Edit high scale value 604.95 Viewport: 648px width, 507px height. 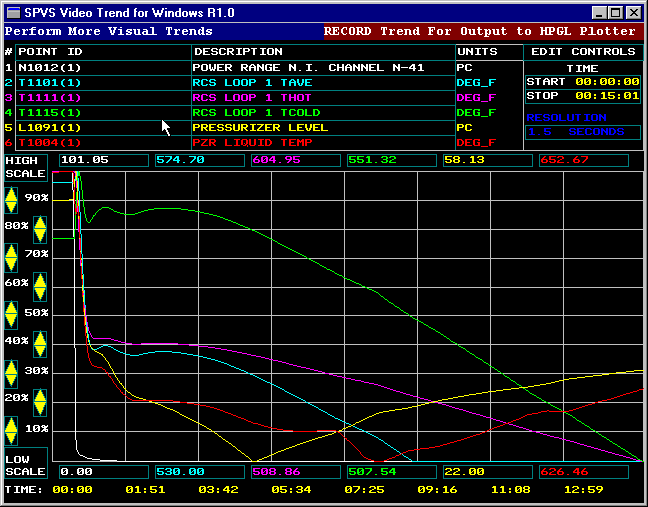[295, 160]
